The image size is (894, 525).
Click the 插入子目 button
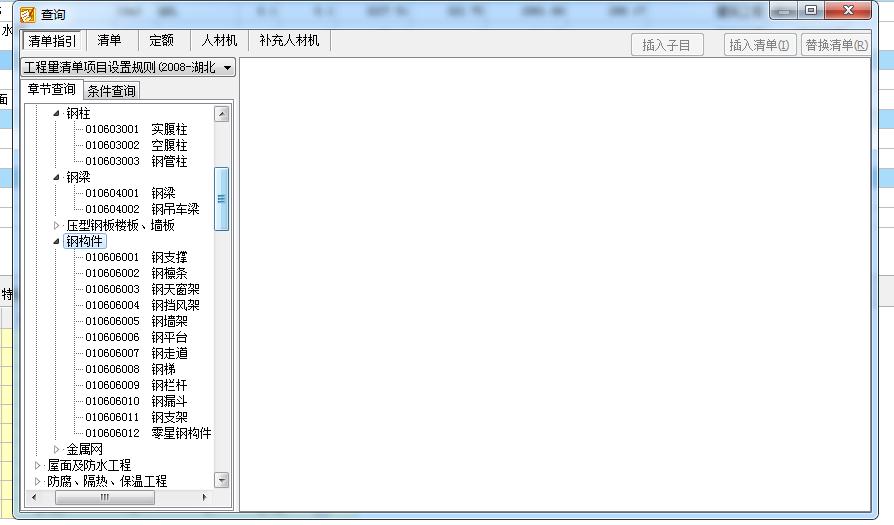(x=667, y=45)
